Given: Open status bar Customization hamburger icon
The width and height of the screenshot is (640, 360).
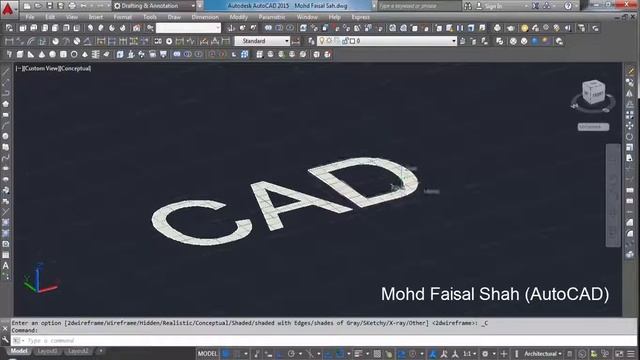Looking at the screenshot, I should (631, 354).
